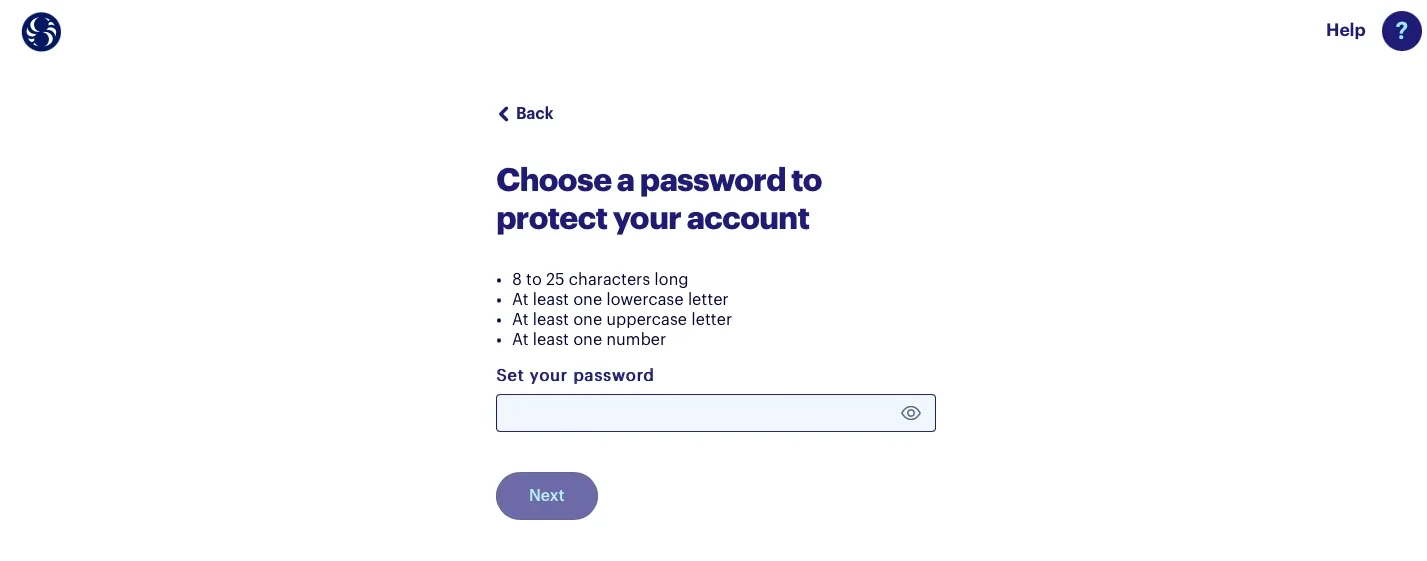Click the 'At least one uppercase letter' requirement
1427x561 pixels.
coord(622,319)
